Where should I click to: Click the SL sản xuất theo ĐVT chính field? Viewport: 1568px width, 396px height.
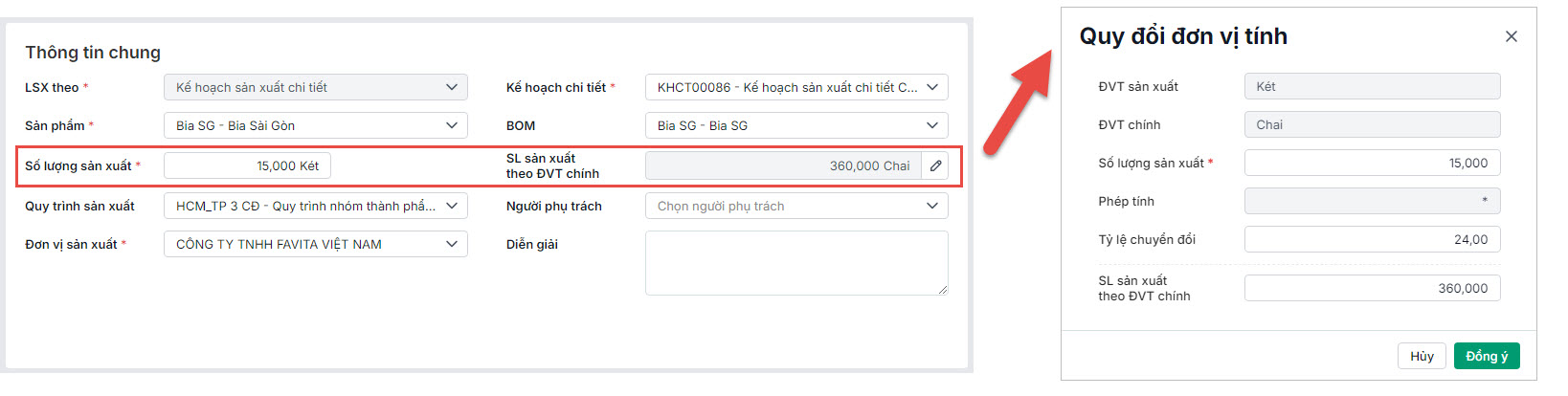pos(782,165)
